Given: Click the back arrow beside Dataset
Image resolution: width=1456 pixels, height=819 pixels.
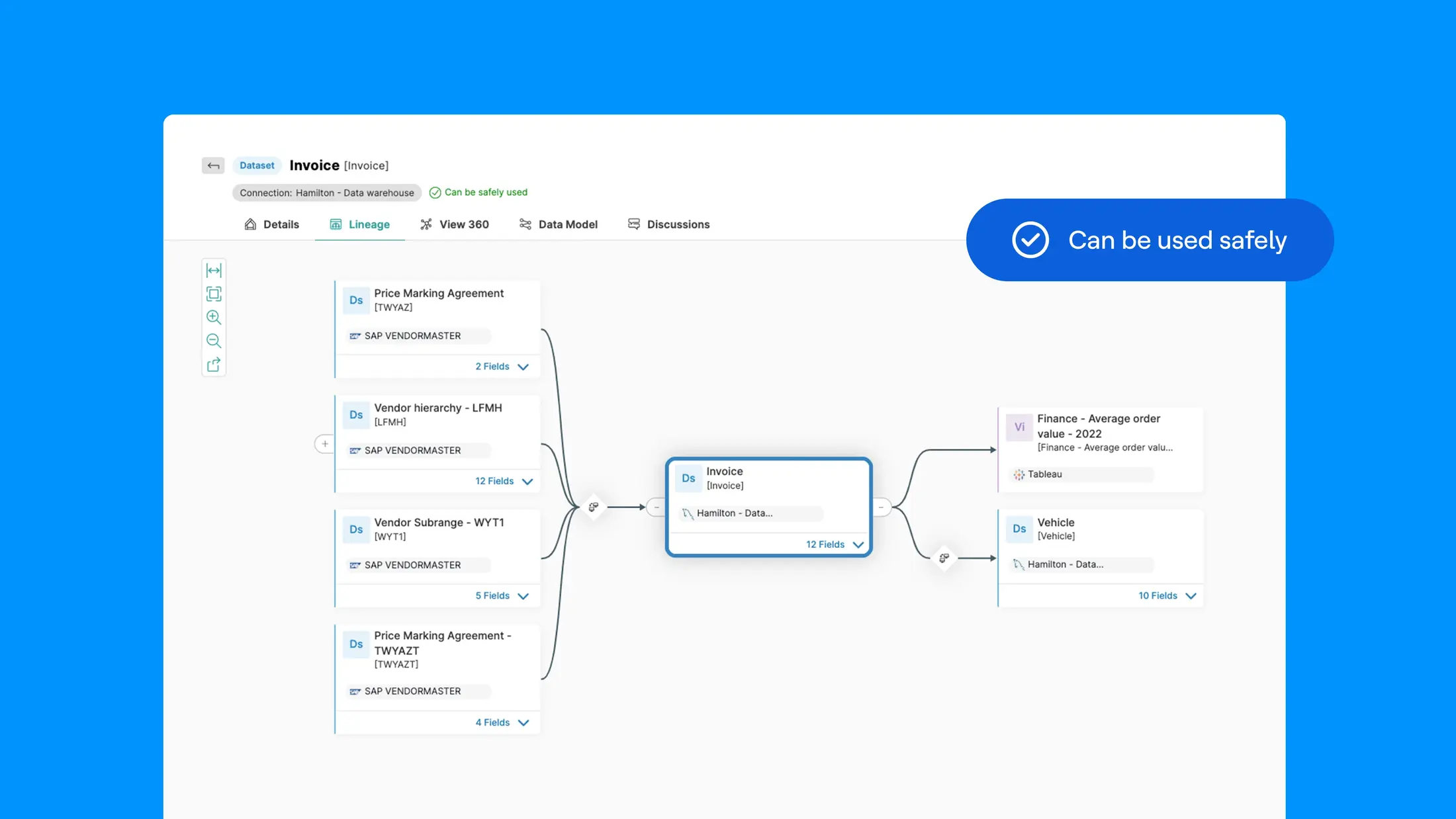Looking at the screenshot, I should pyautogui.click(x=213, y=165).
